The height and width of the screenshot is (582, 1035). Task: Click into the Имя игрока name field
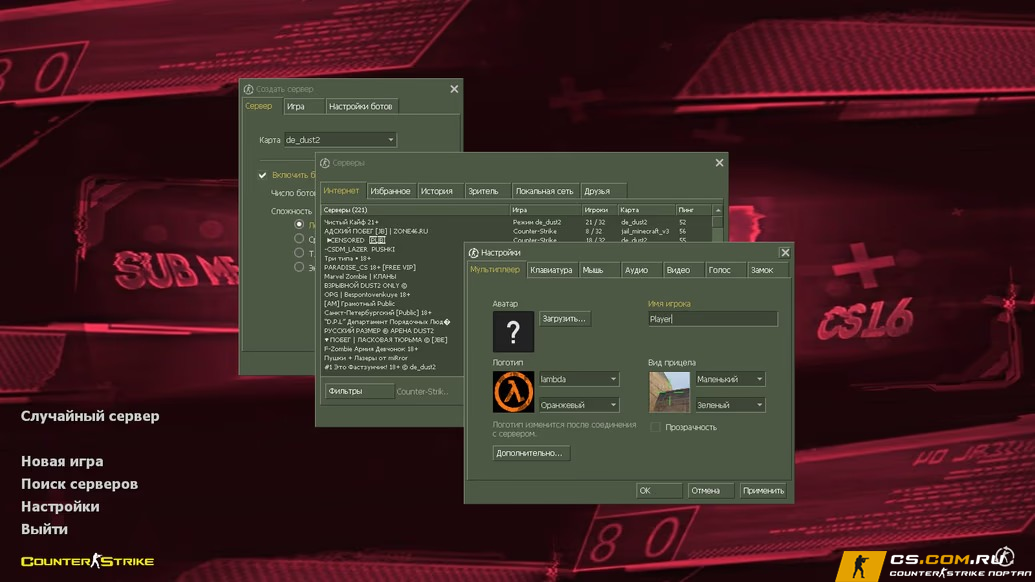(x=712, y=319)
